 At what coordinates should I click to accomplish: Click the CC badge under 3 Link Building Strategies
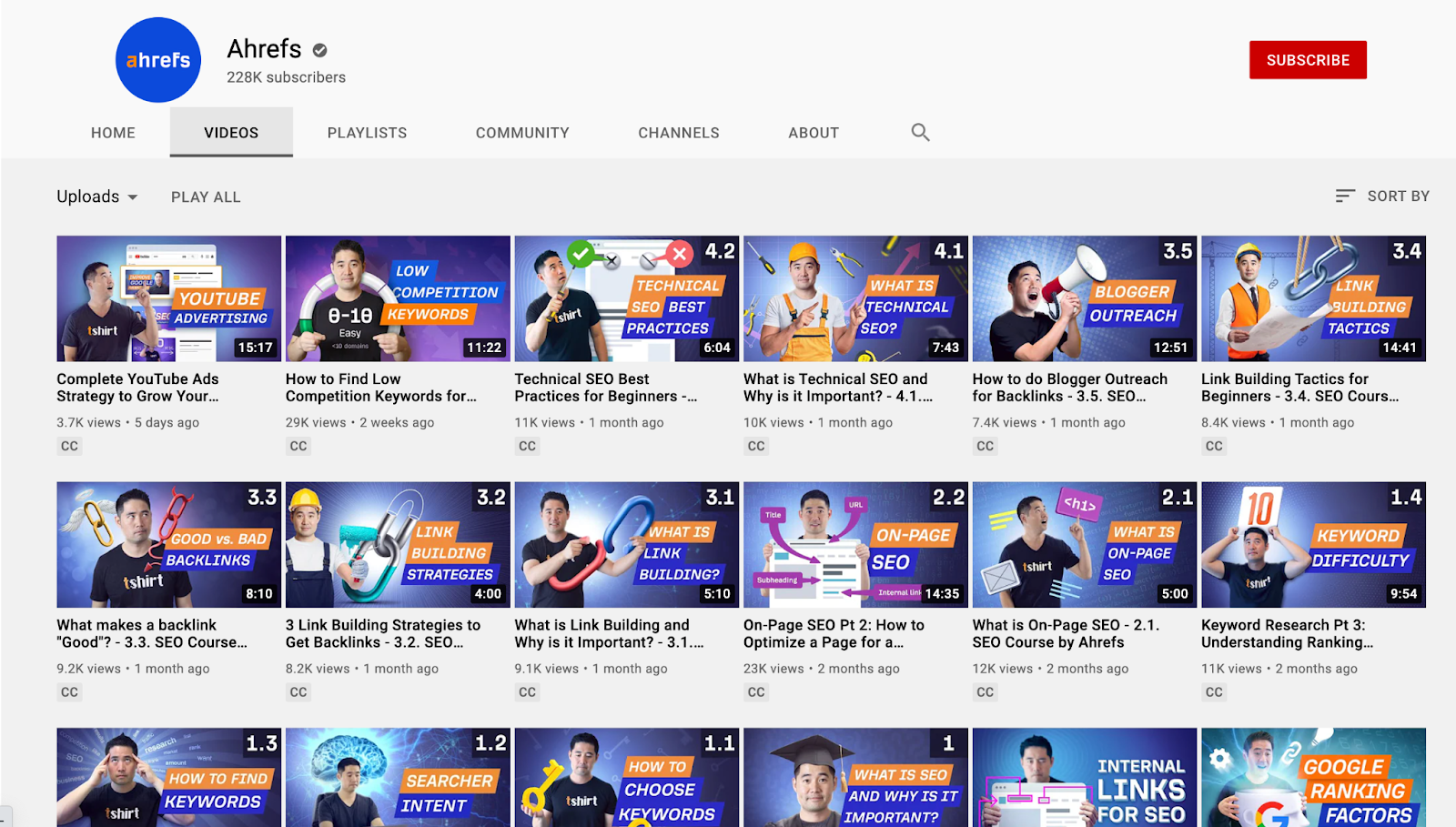[298, 692]
